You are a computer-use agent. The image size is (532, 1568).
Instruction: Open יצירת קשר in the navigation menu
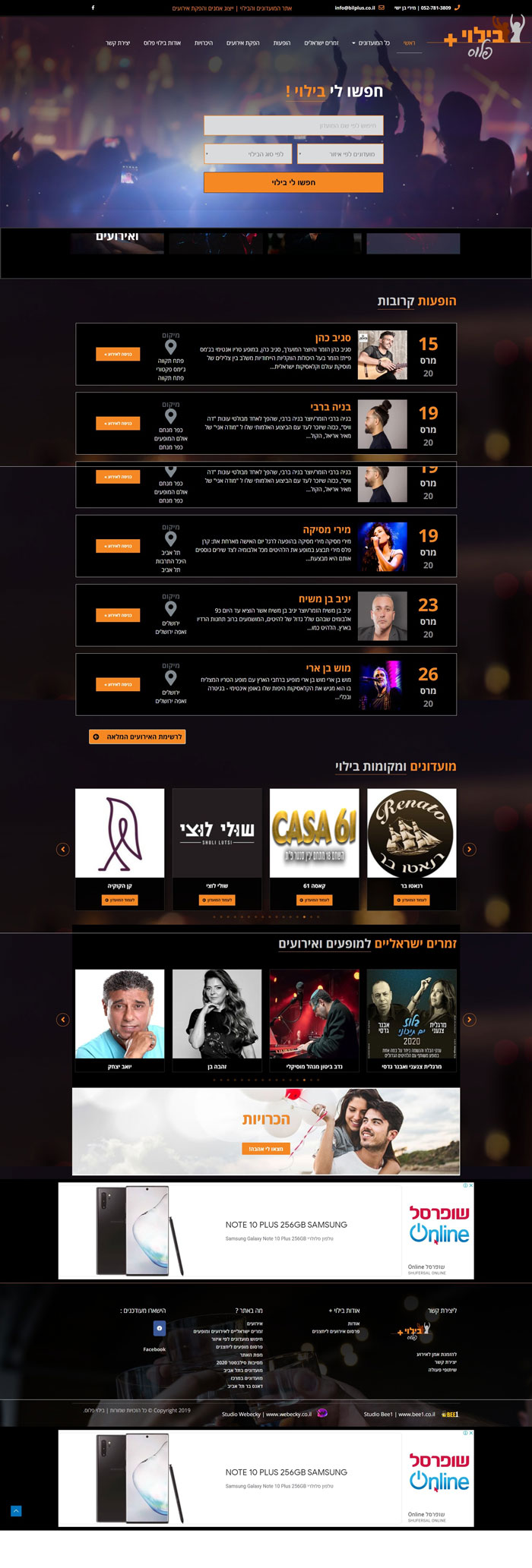pos(118,43)
